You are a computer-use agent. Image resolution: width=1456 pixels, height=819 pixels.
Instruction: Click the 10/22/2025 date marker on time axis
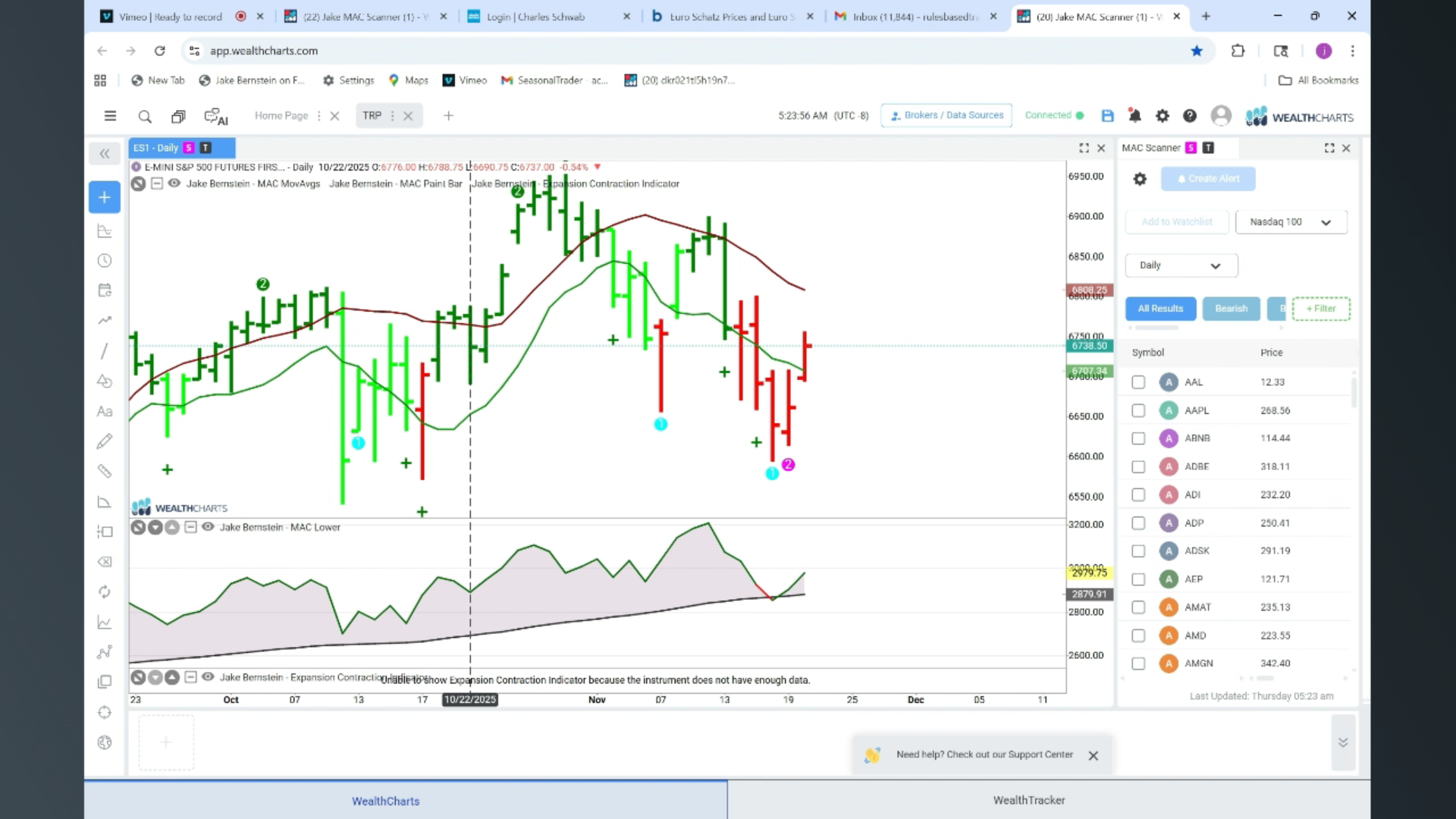[x=470, y=700]
